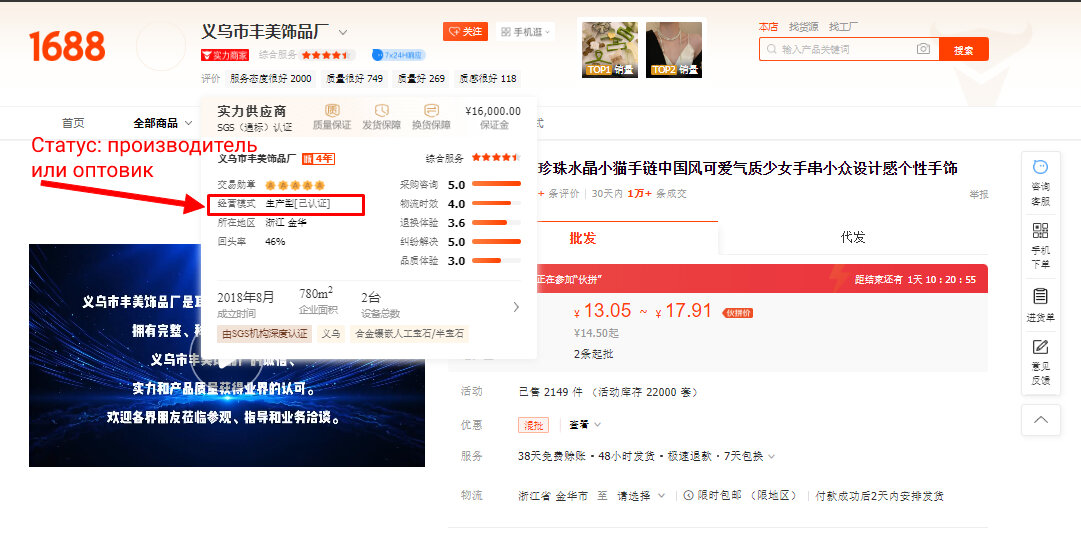Click the magnifier icon in search box
Image resolution: width=1081 pixels, height=535 pixels.
pos(771,50)
